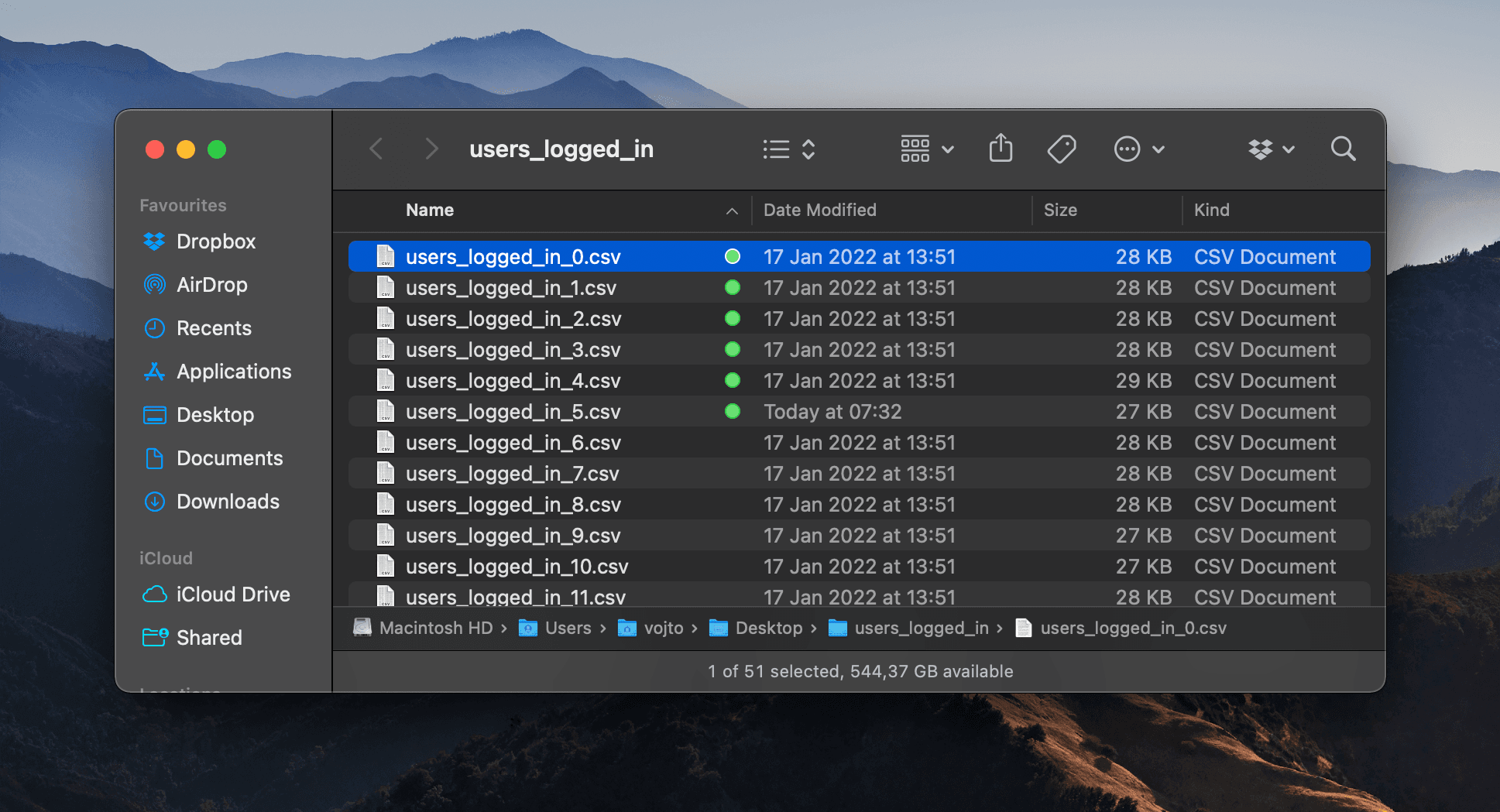Go to Downloads in sidebar
This screenshot has width=1500, height=812.
(x=228, y=502)
